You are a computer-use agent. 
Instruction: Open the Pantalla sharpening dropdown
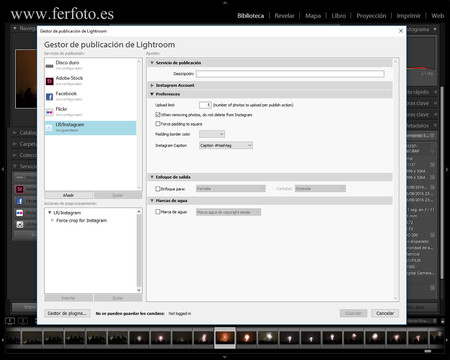(x=231, y=189)
